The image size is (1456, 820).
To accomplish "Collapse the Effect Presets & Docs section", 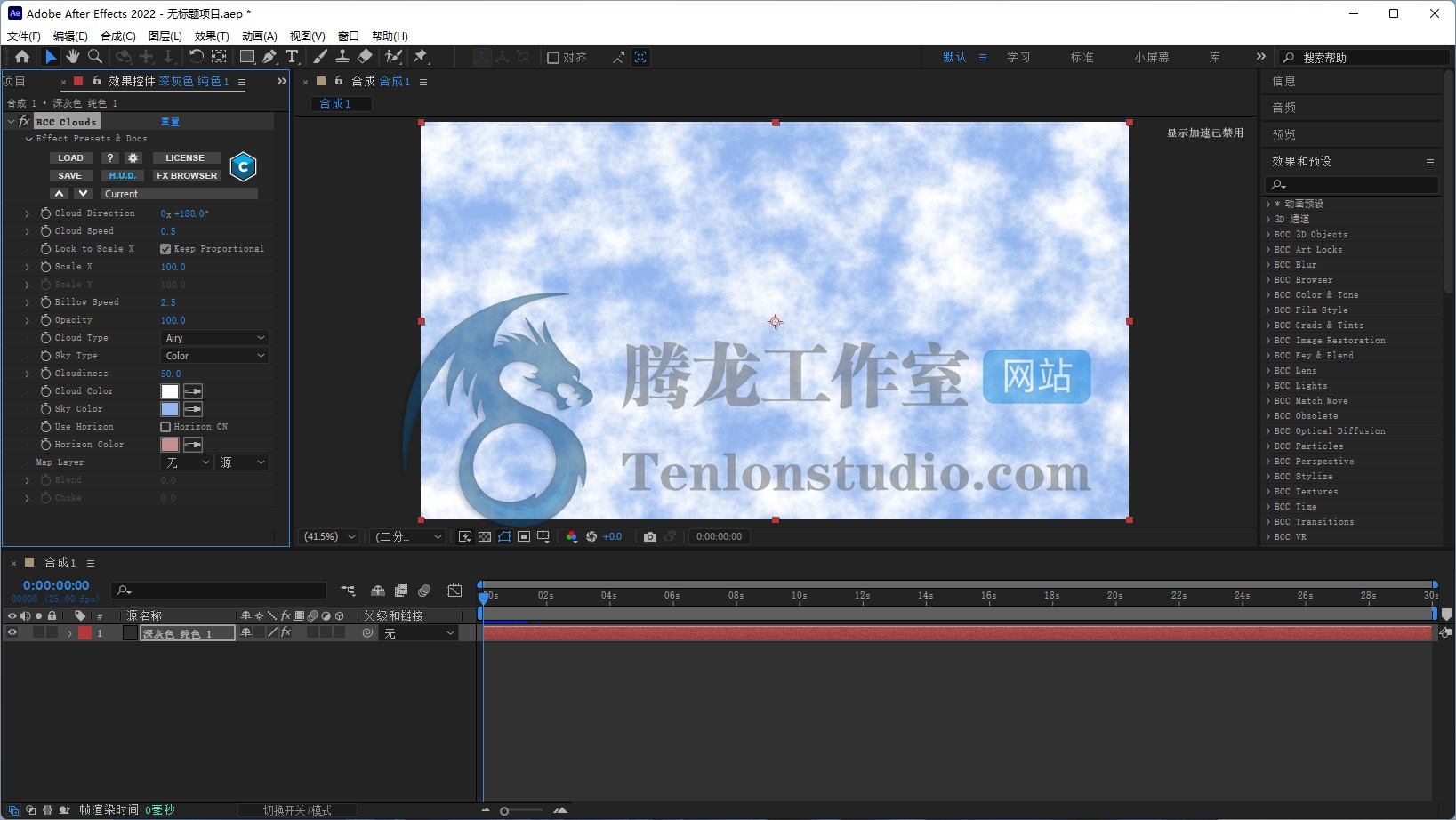I will tap(28, 139).
